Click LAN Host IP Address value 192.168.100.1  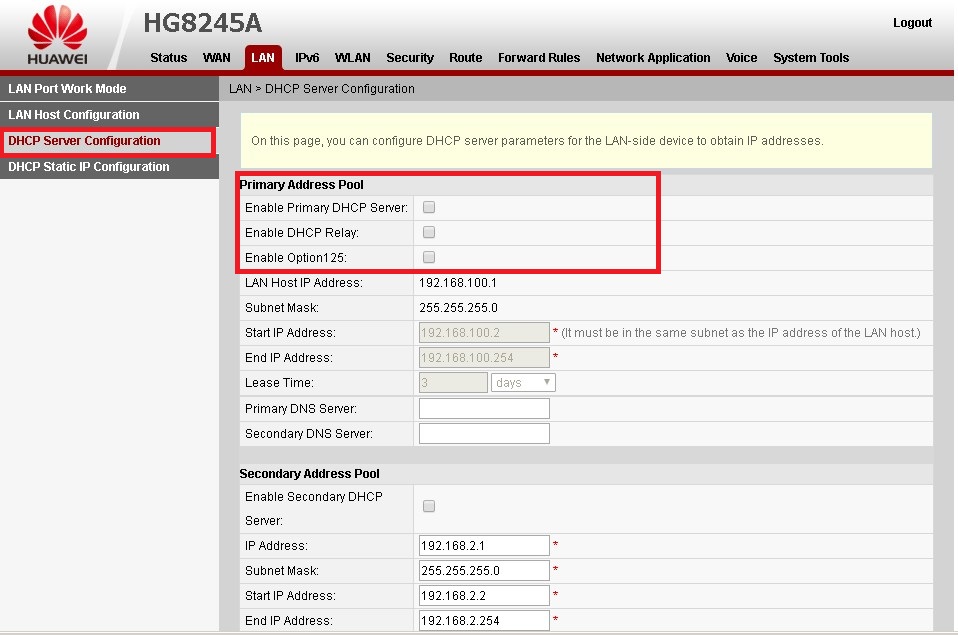click(458, 283)
